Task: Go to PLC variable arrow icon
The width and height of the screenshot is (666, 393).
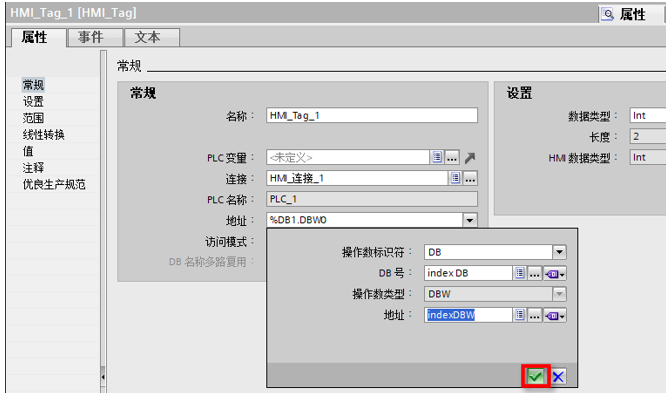Action: coord(470,158)
